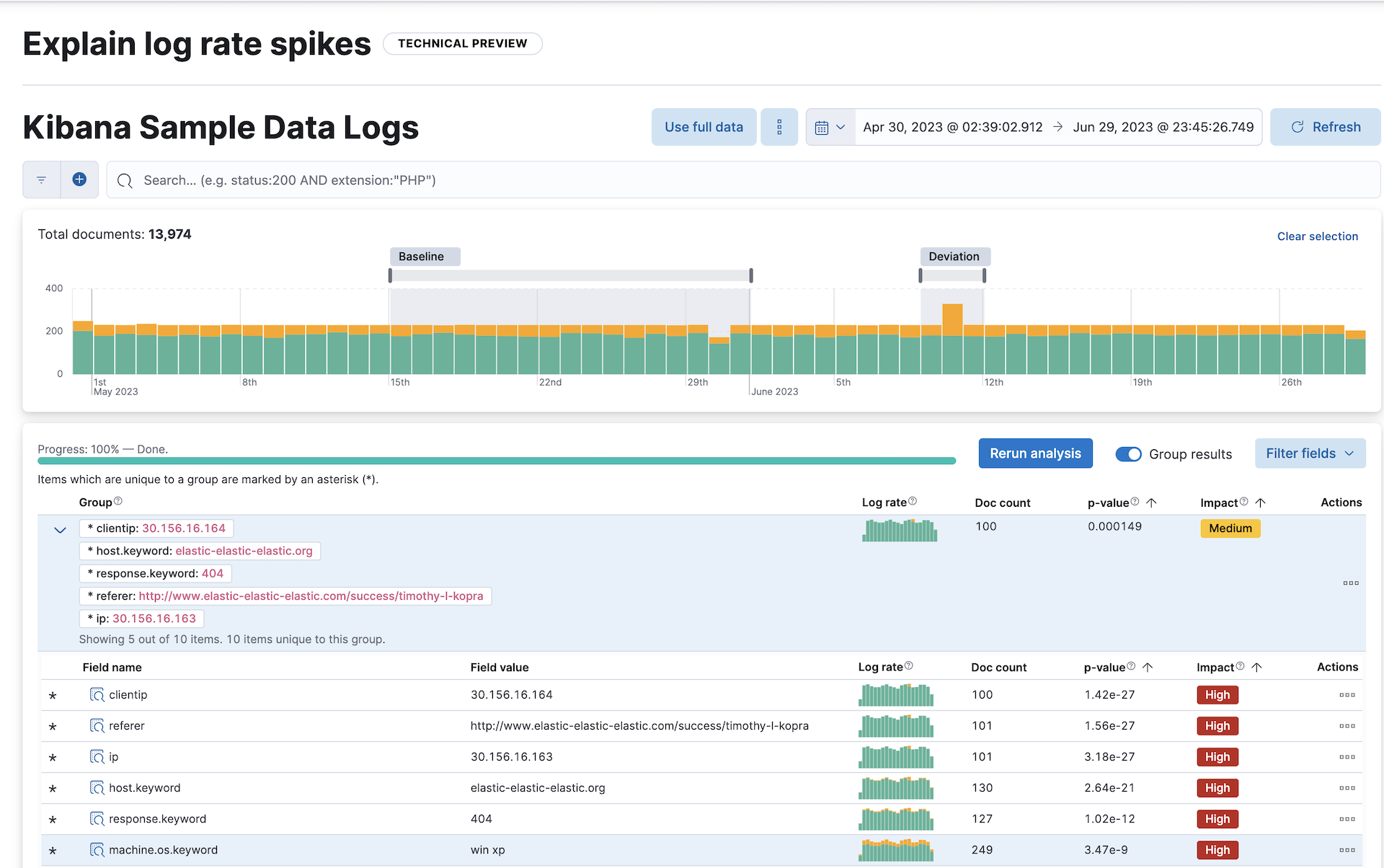Open the calendar date range dropdown
1384x868 pixels.
[828, 127]
